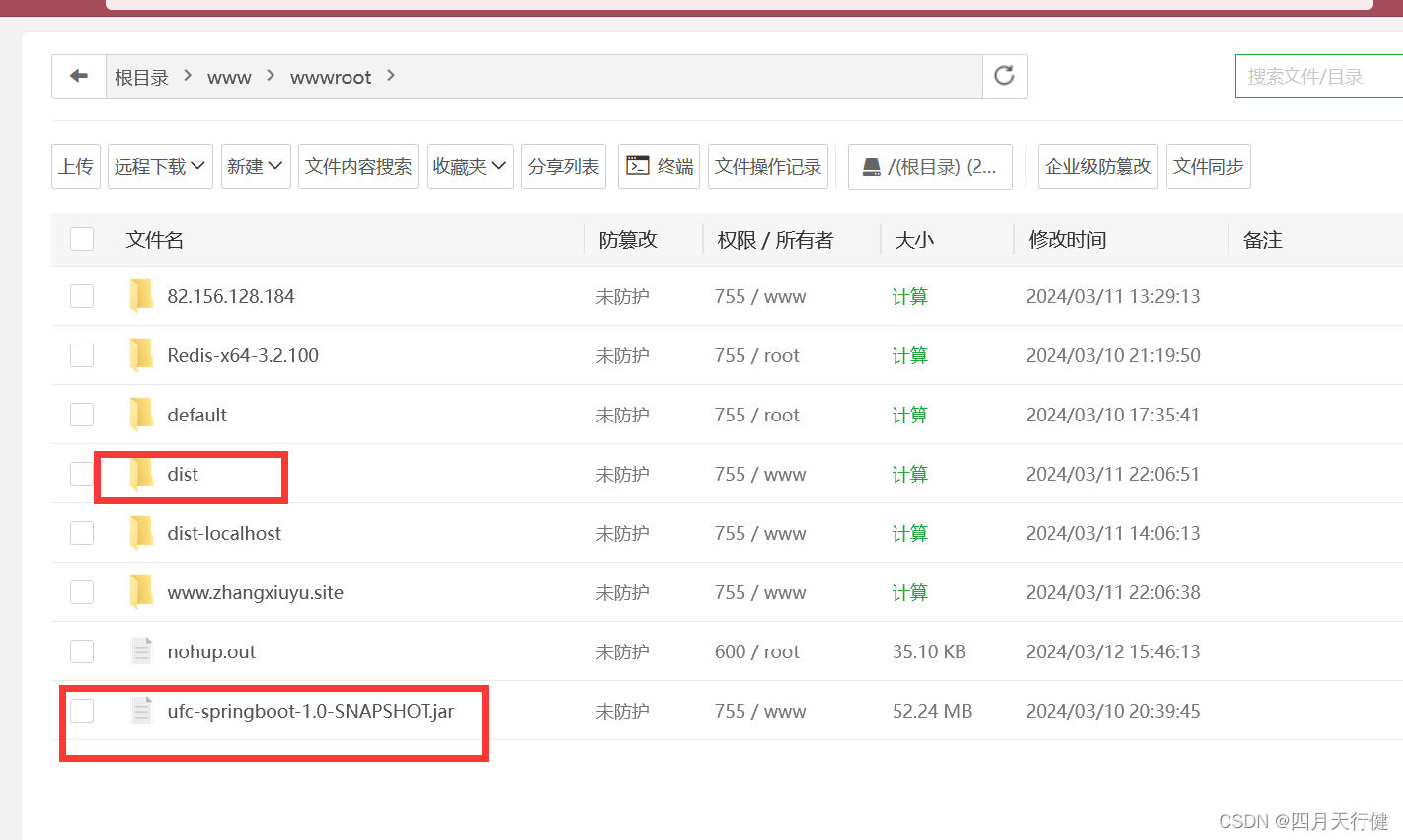Open the 82.156.128.184 folder icon
This screenshot has width=1403, height=840.
click(x=141, y=296)
